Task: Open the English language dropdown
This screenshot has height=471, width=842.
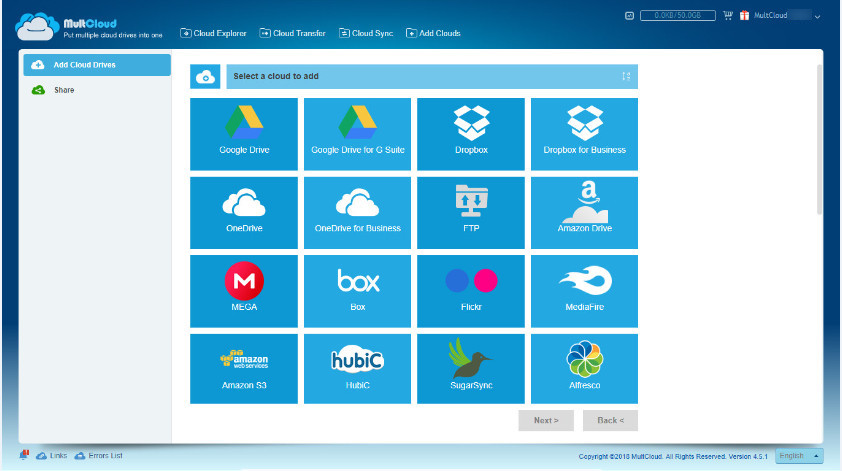Action: [x=800, y=456]
